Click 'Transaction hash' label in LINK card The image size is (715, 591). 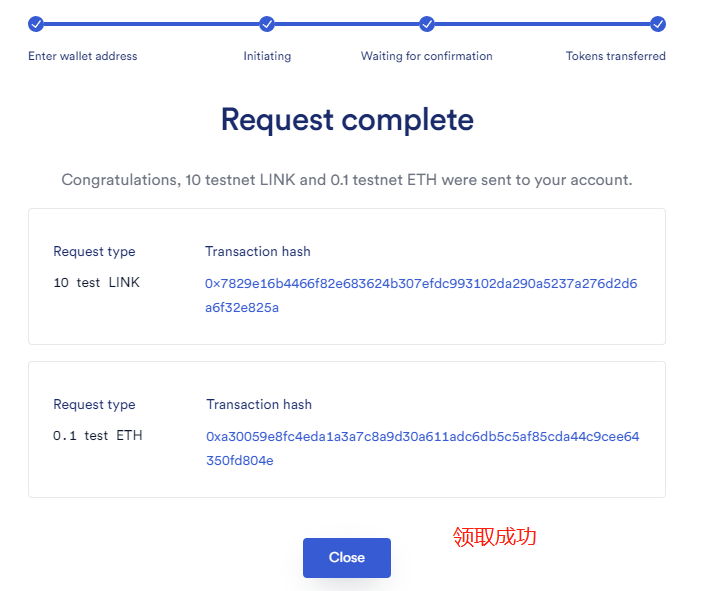258,251
